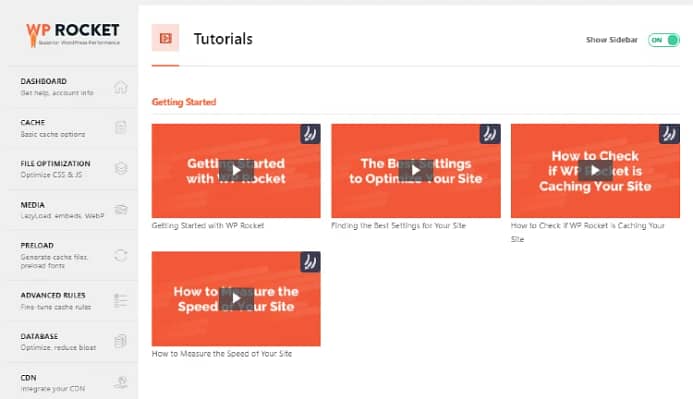Go to File Optimization menu item
The height and width of the screenshot is (399, 693).
[x=73, y=169]
